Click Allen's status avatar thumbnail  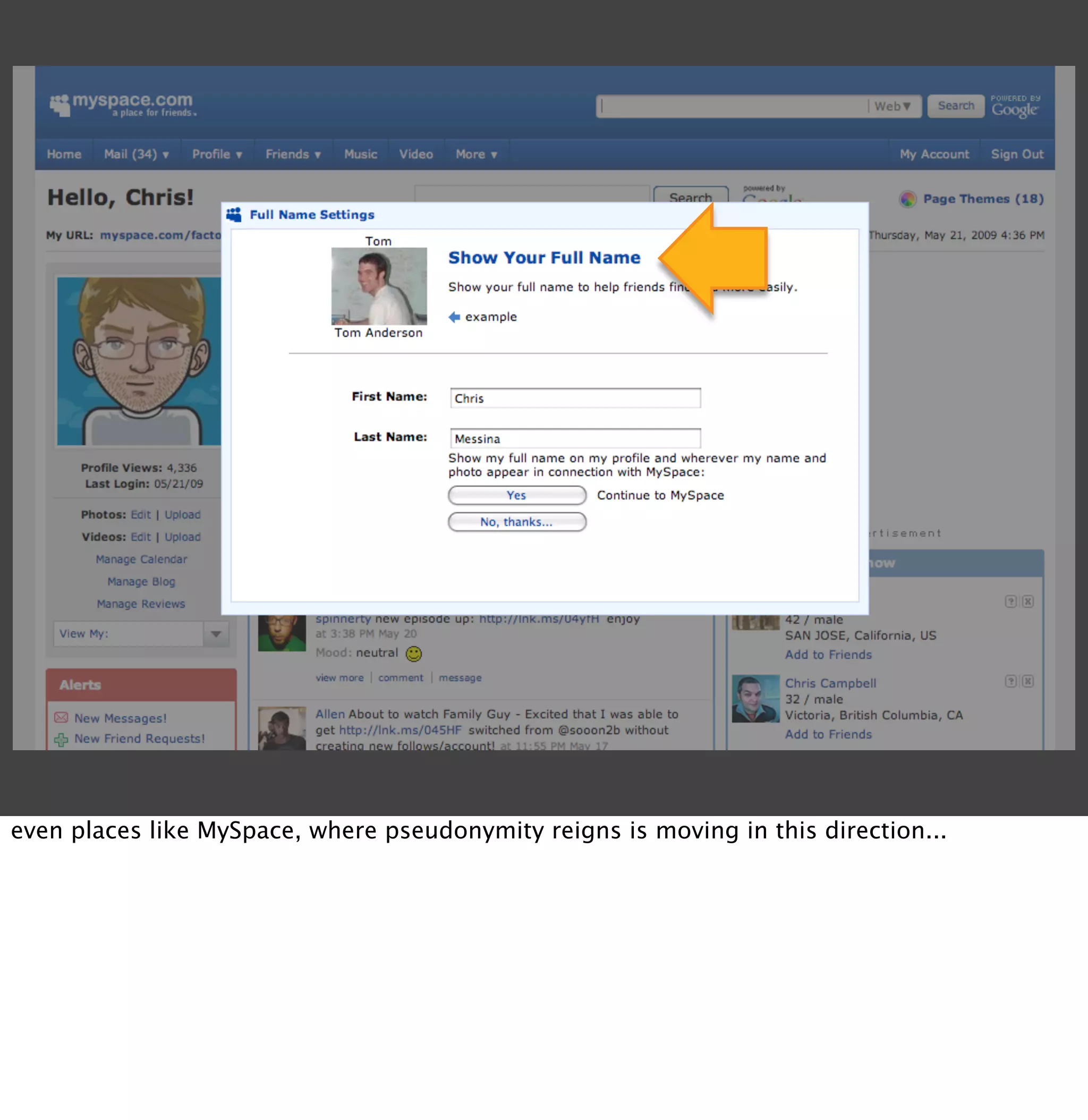282,728
